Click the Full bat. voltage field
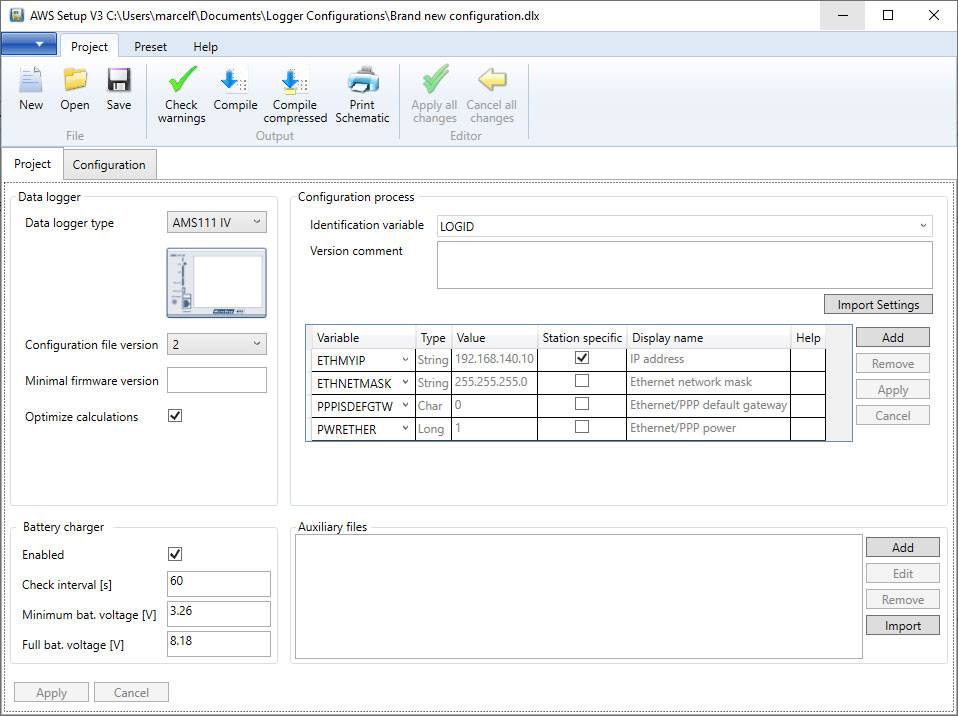 point(219,644)
